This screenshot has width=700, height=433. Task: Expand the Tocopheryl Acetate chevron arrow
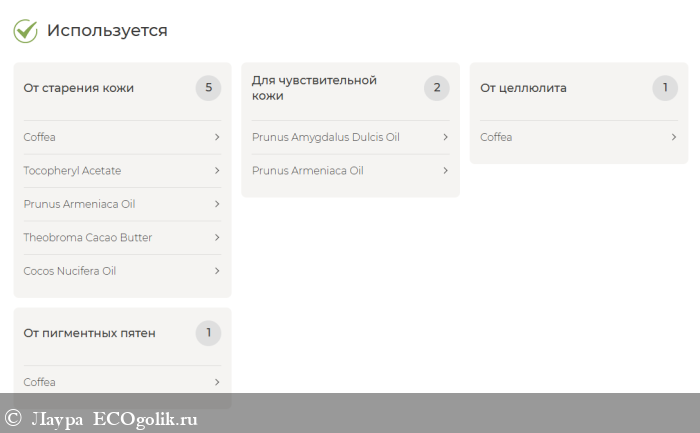[217, 171]
